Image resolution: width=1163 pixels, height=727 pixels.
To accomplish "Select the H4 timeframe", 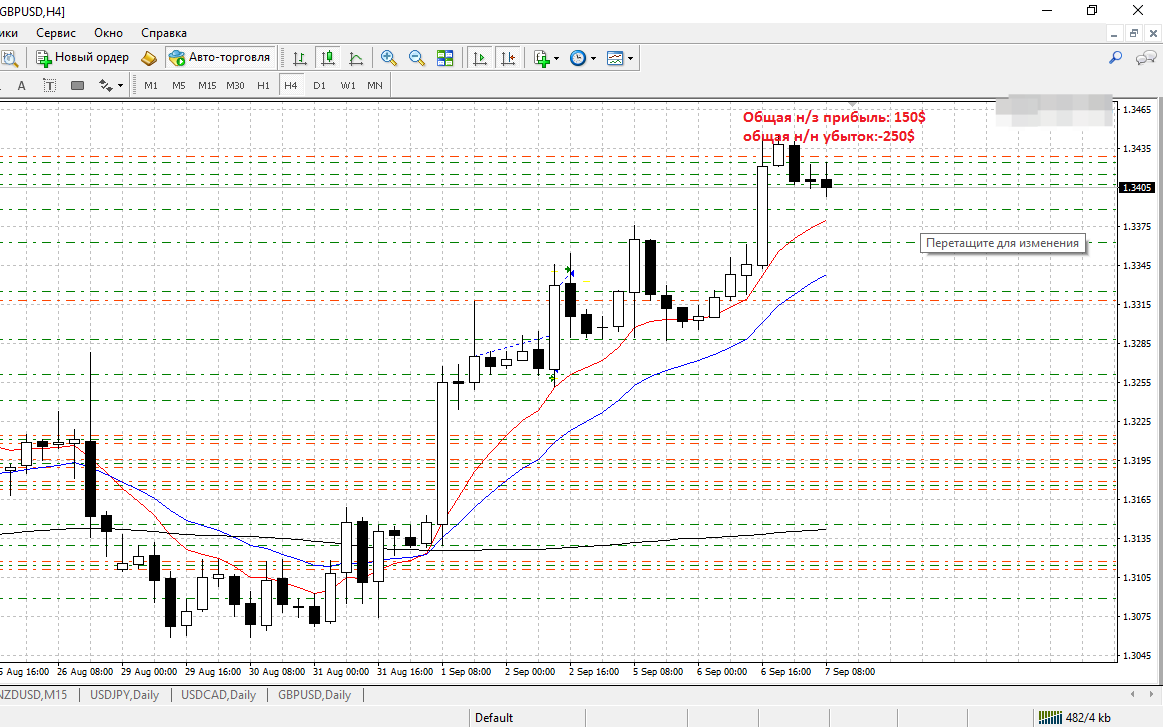I will (x=291, y=85).
